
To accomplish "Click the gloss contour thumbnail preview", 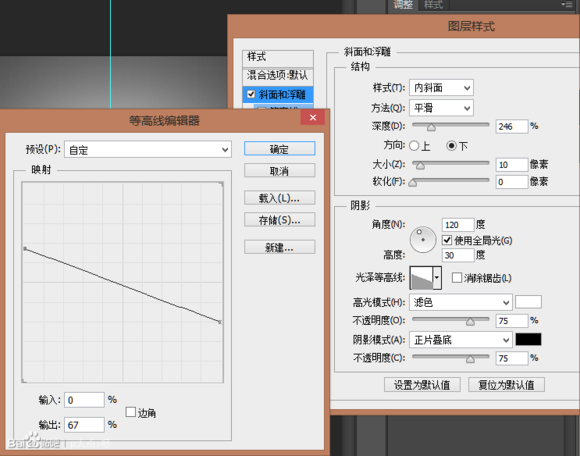I will (x=421, y=278).
